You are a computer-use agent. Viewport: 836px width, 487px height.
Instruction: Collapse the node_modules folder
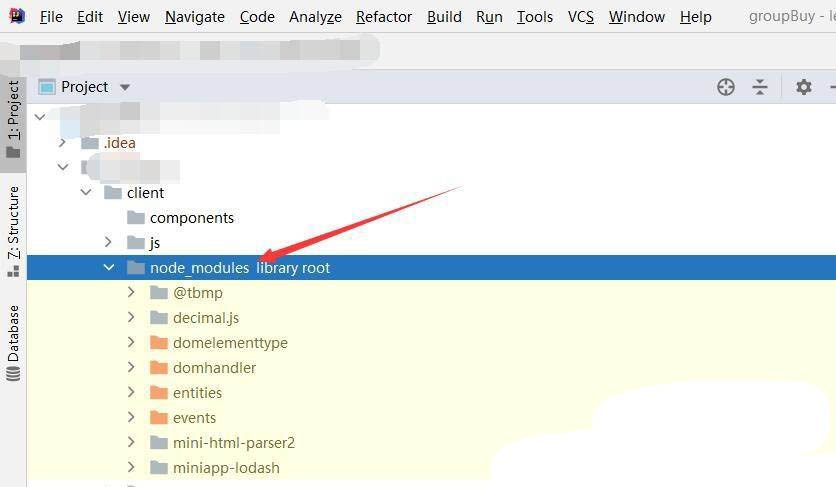pyautogui.click(x=108, y=268)
